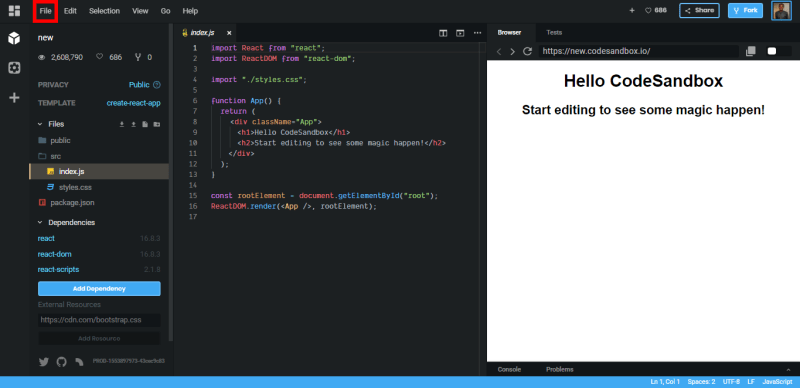
Task: Like the sandbox via heart icon in header
Action: tap(648, 10)
